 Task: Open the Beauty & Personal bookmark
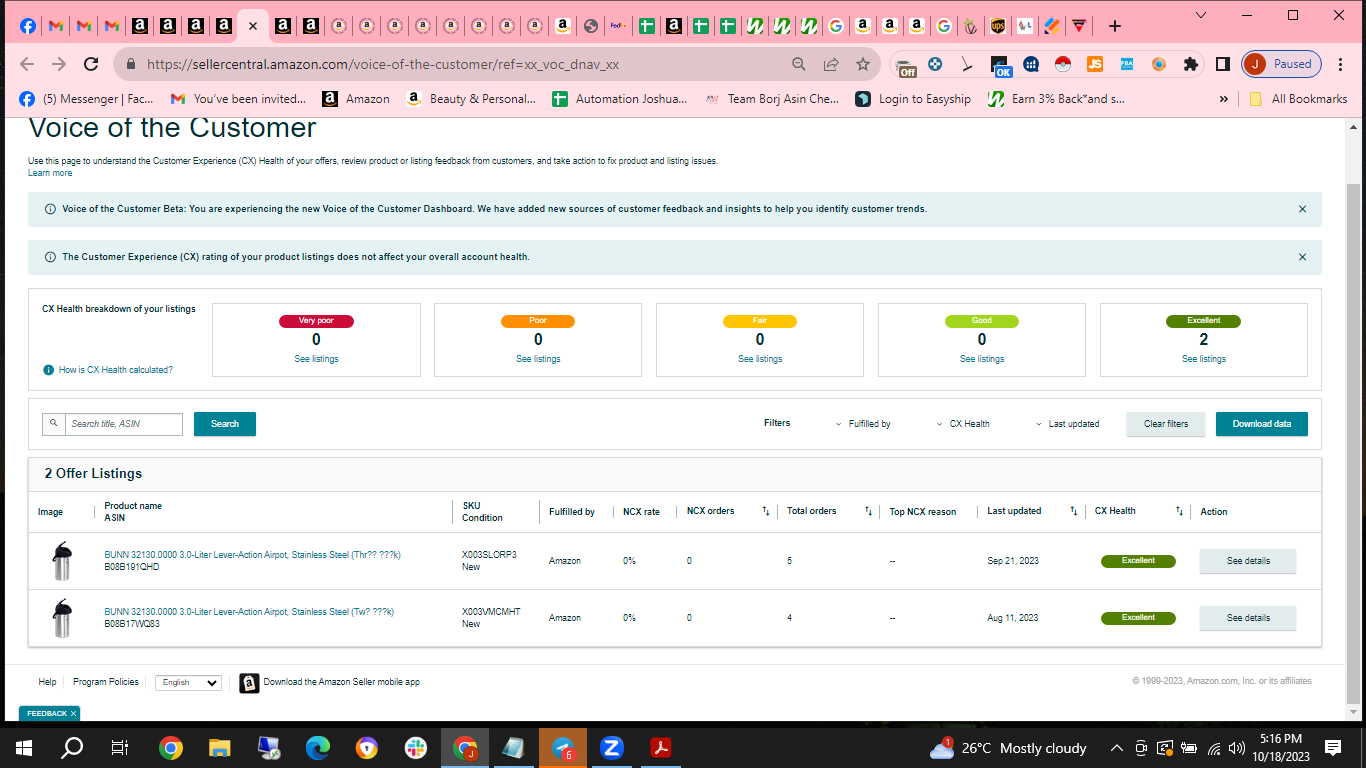(x=471, y=99)
